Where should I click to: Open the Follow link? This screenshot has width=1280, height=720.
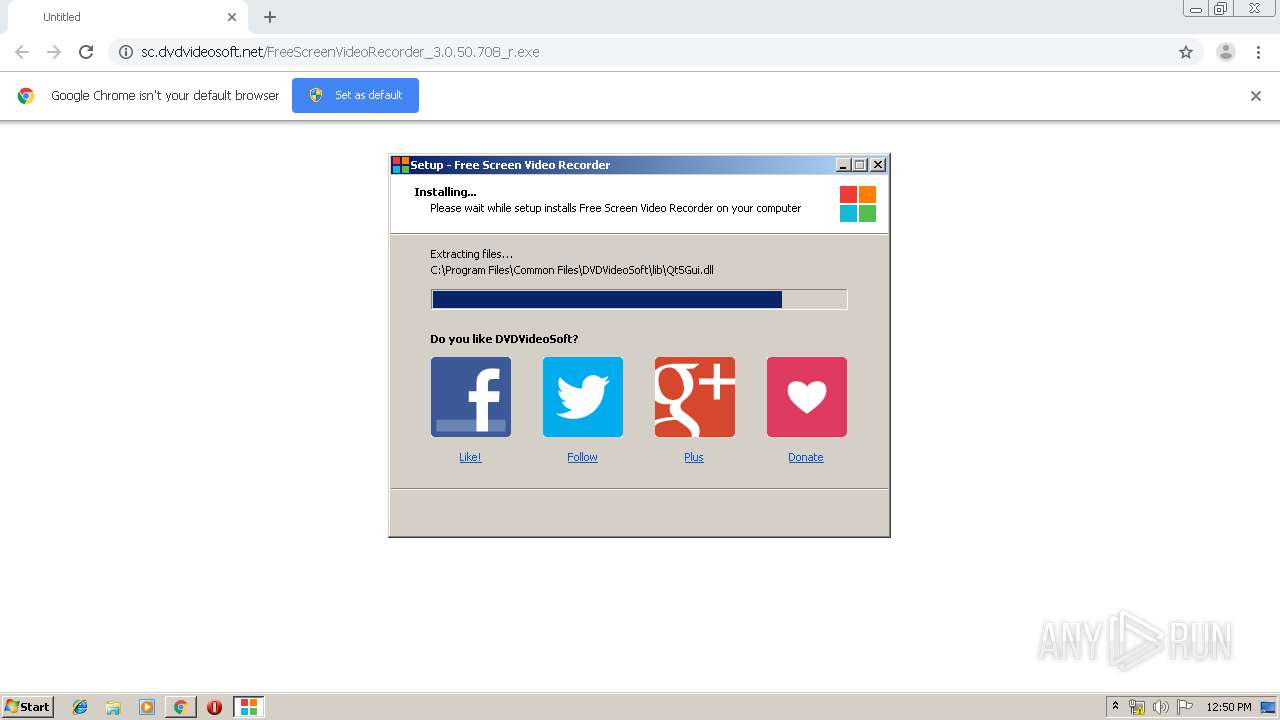coord(582,457)
